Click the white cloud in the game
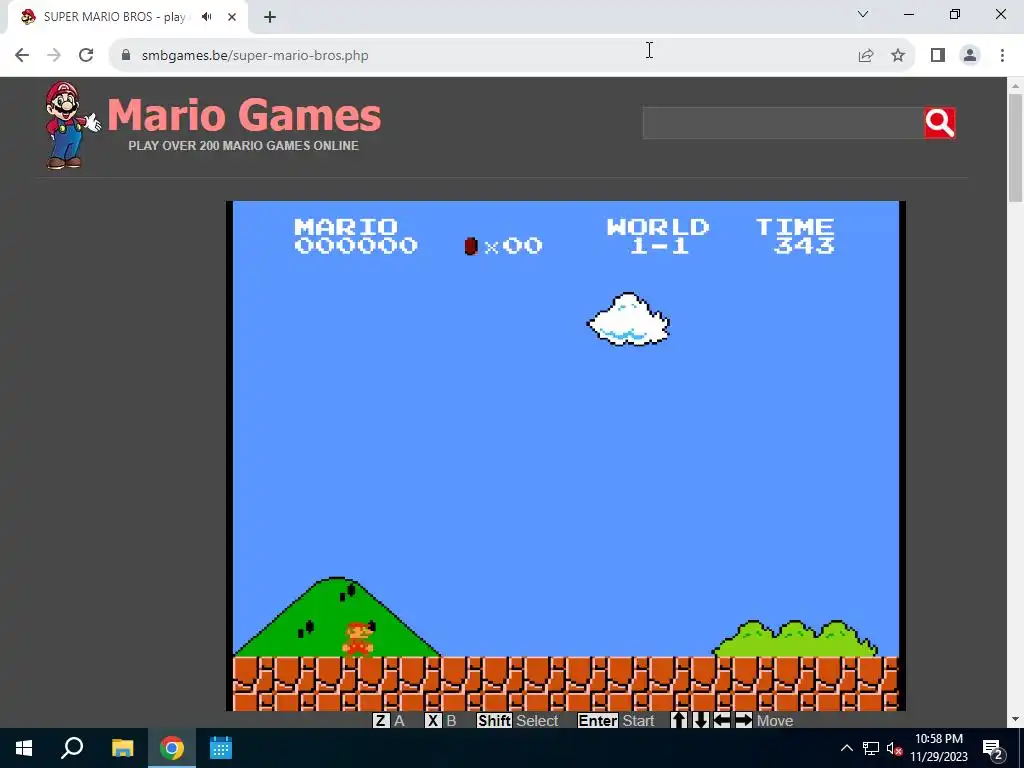This screenshot has width=1024, height=768. (x=628, y=319)
